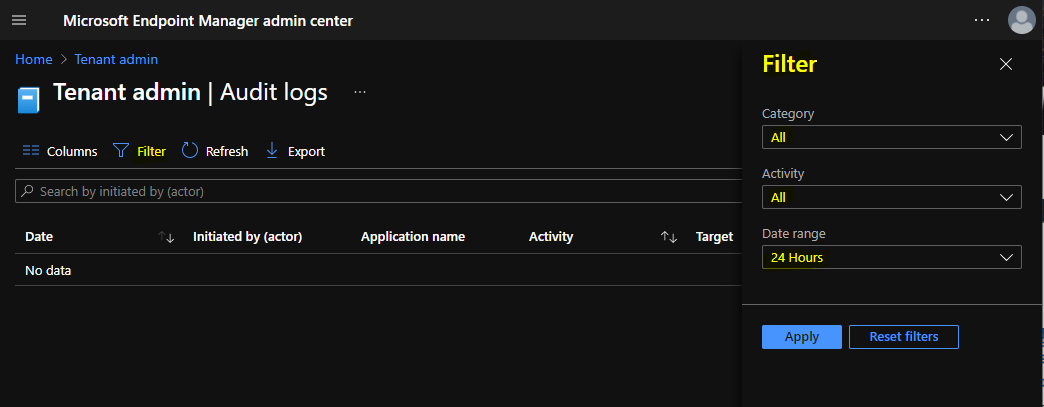Expand the Category dropdown

891,137
